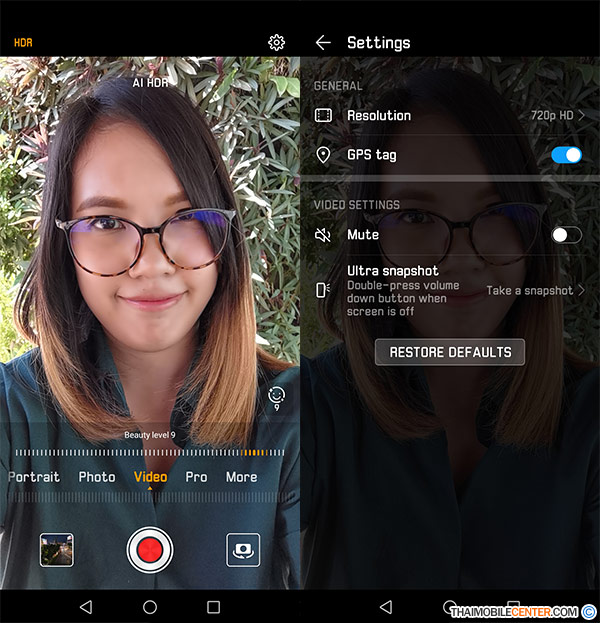This screenshot has width=600, height=623.
Task: Tap the RESTORE DEFAULTS button
Action: [x=450, y=352]
